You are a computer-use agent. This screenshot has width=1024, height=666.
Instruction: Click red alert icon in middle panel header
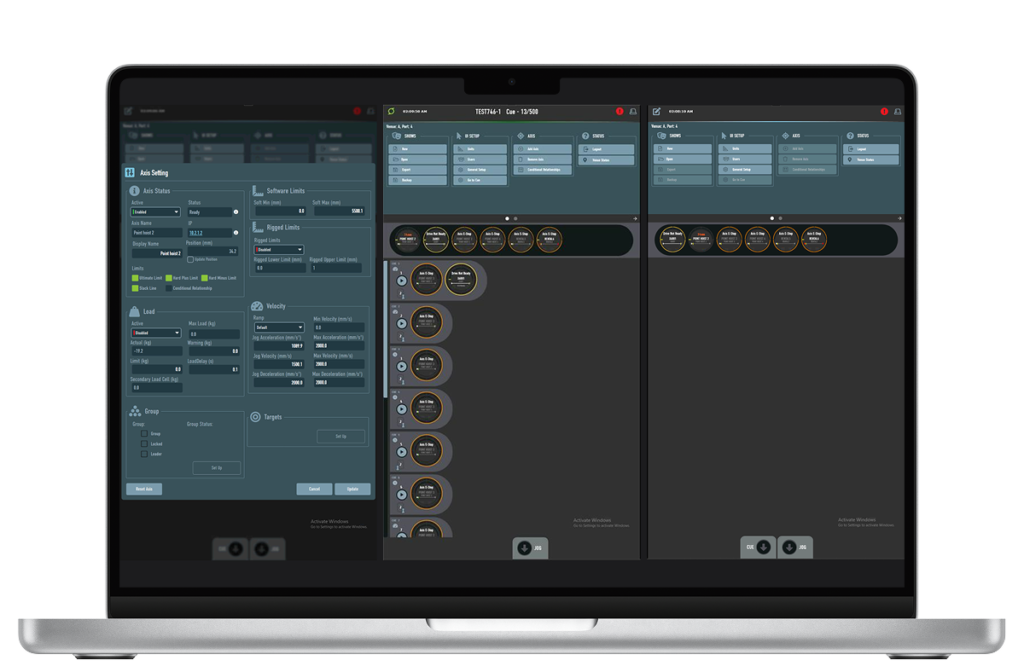tap(619, 112)
